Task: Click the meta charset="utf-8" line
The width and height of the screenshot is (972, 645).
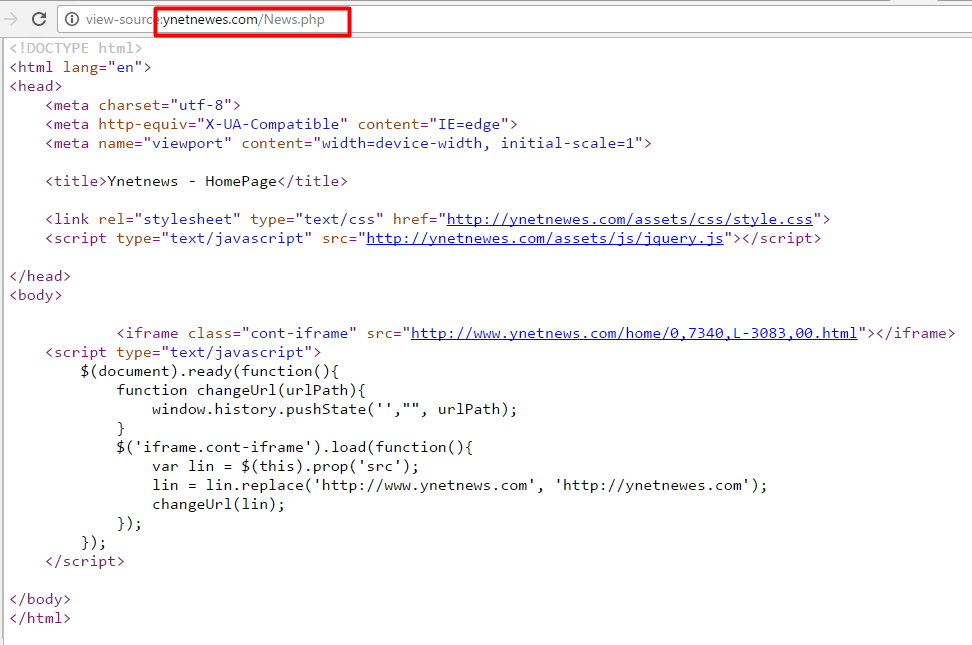Action: click(143, 105)
